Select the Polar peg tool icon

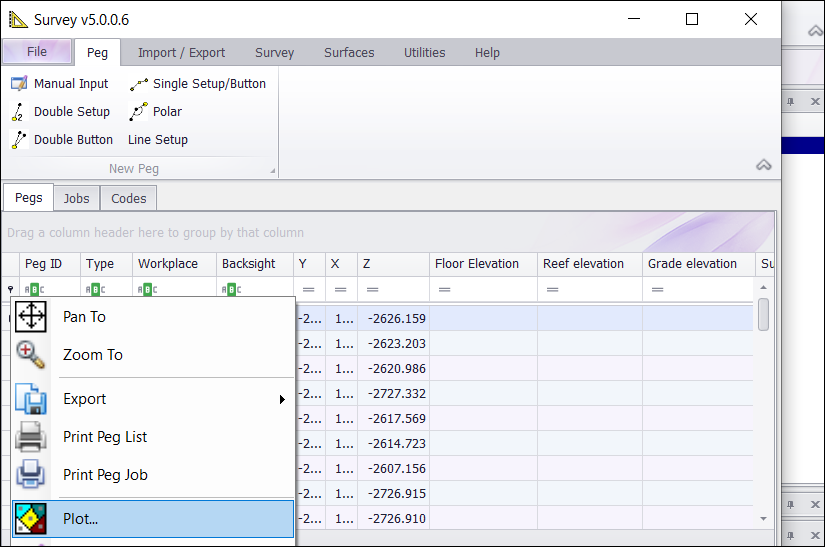[139, 112]
